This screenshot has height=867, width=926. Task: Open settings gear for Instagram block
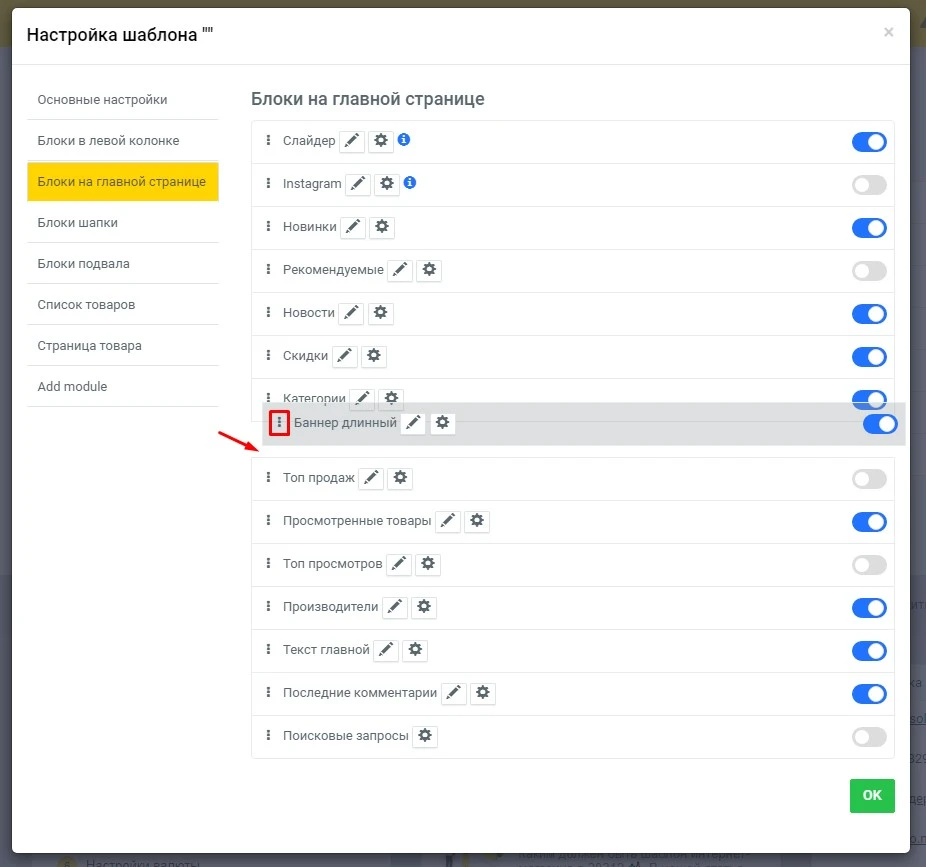click(x=387, y=184)
